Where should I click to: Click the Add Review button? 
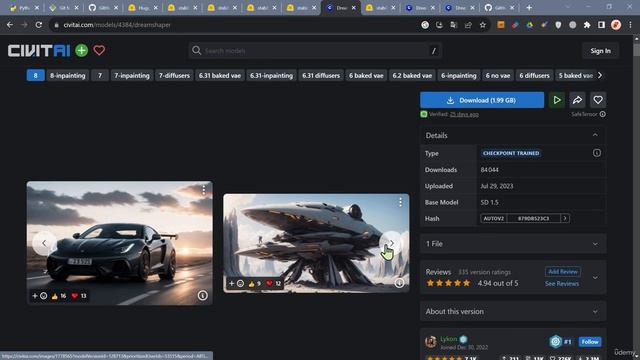562,271
